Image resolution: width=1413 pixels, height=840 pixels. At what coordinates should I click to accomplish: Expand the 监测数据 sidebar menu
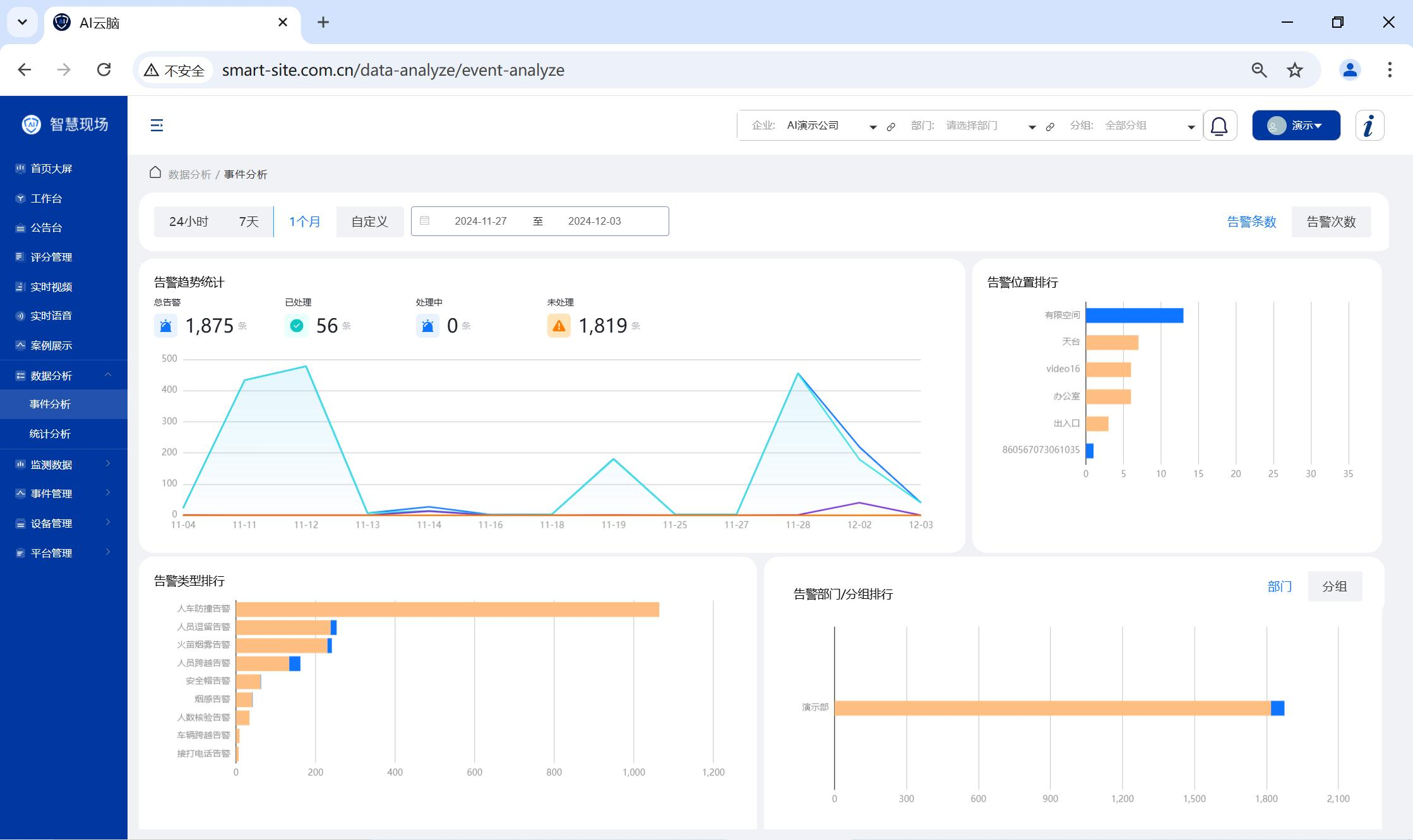tap(63, 464)
